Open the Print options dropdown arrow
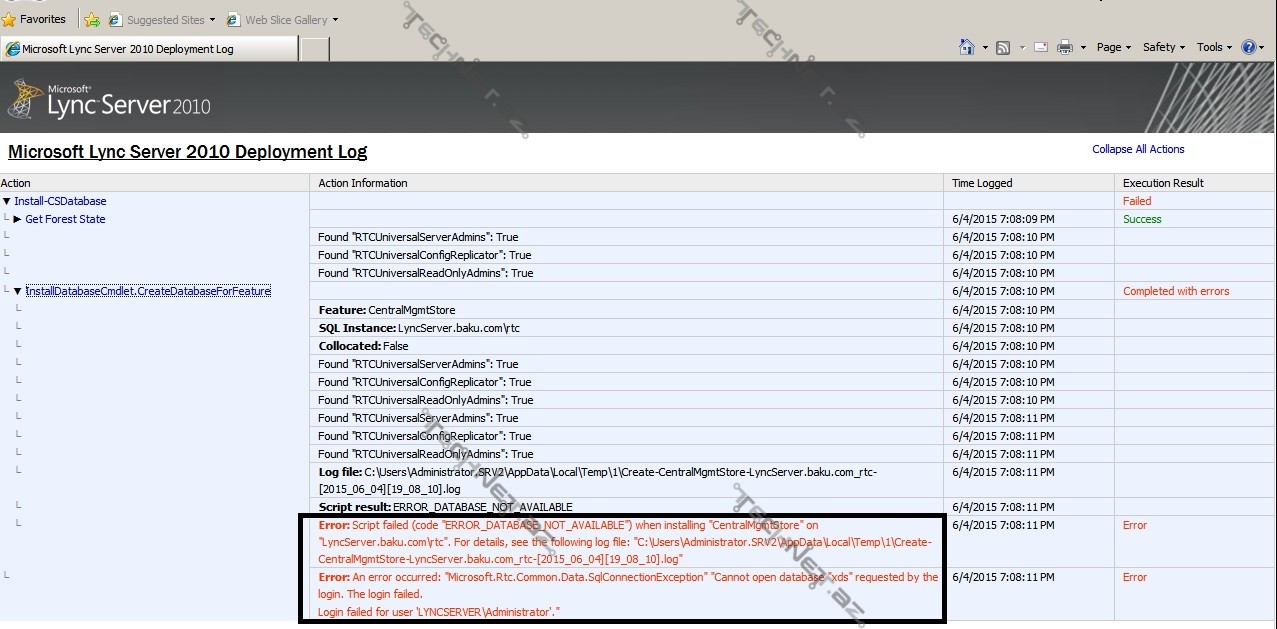 (1083, 48)
